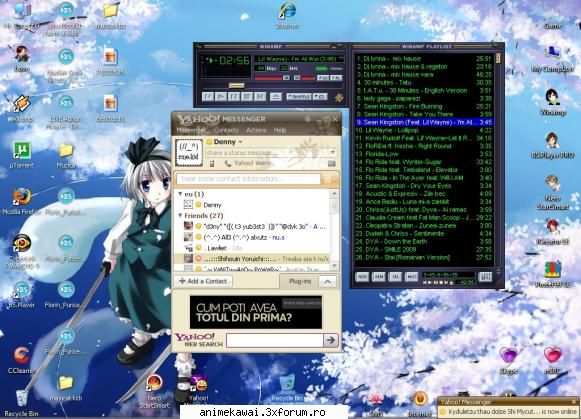Open the playlist list-options button in Winamp Playlist

coord(485,277)
